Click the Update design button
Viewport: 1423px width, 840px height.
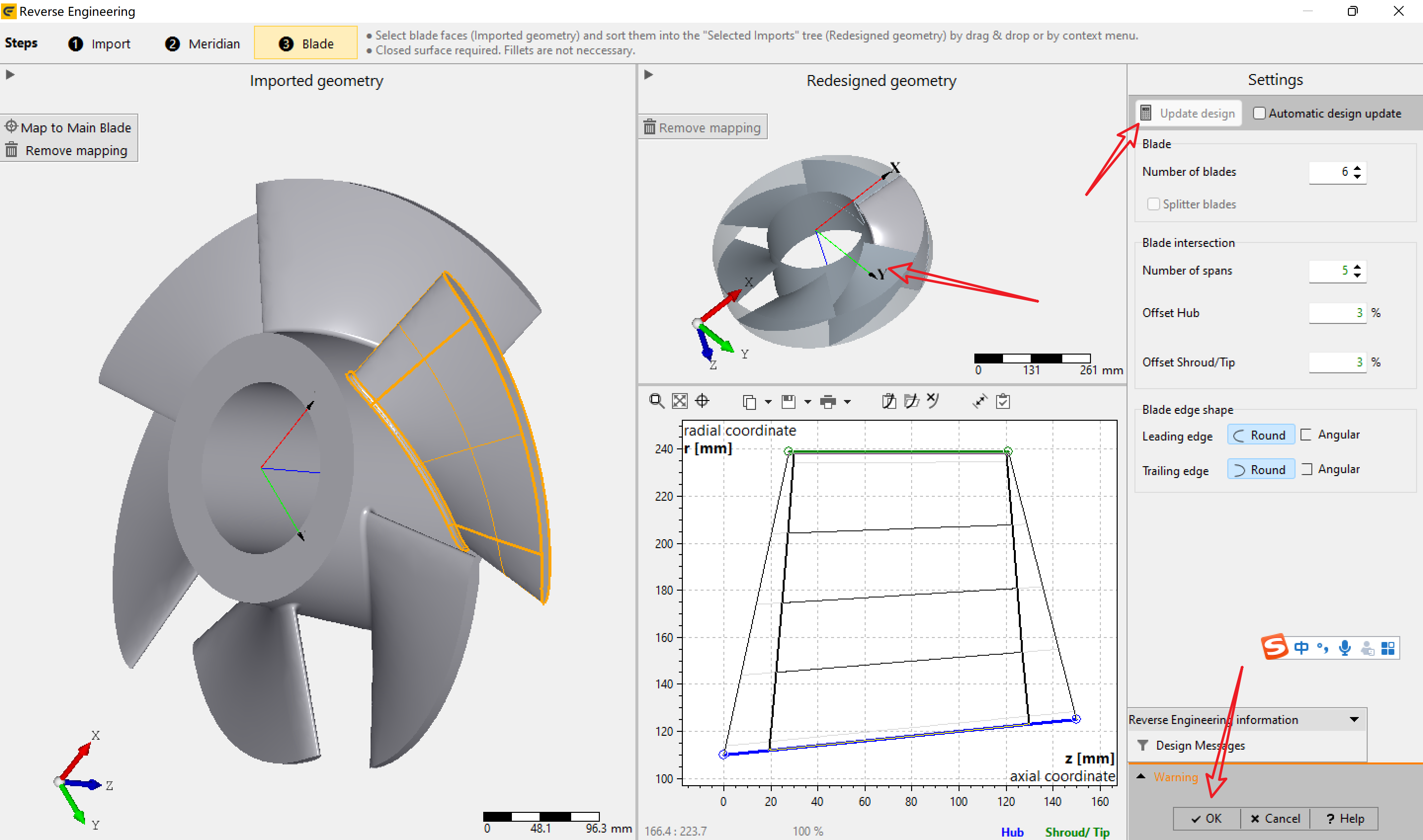point(1189,113)
